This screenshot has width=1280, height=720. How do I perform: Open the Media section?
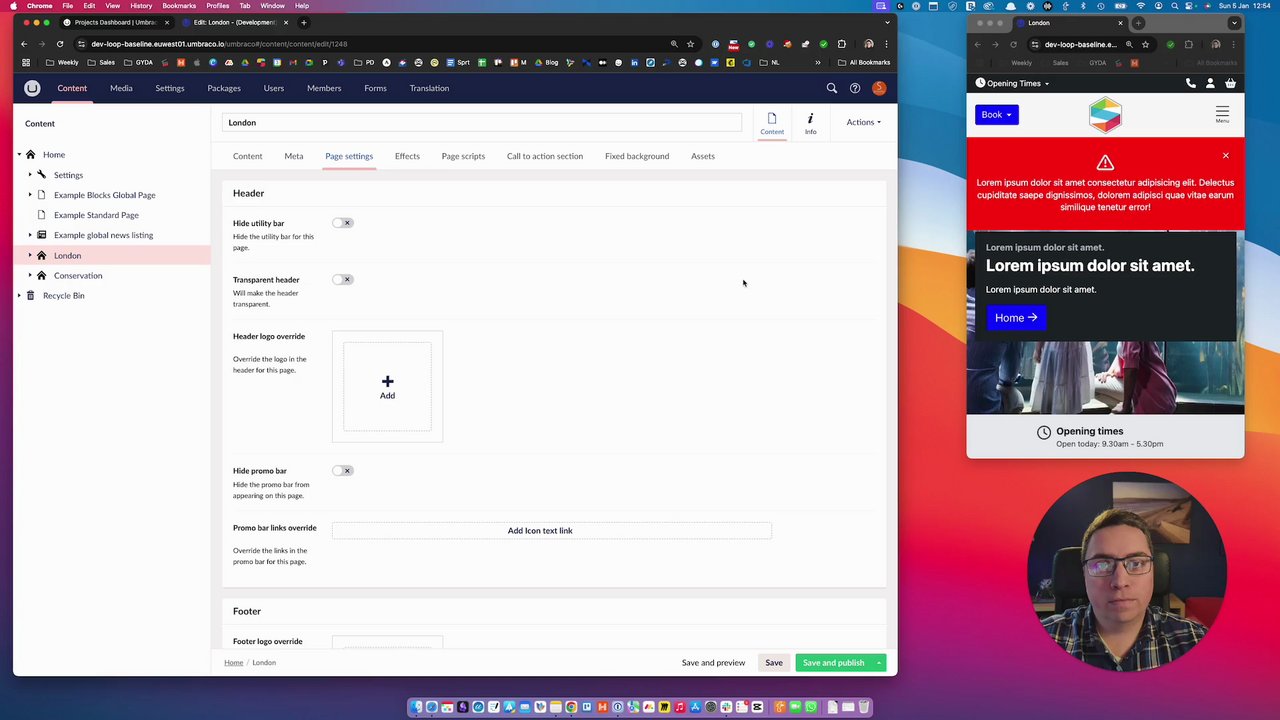(121, 88)
